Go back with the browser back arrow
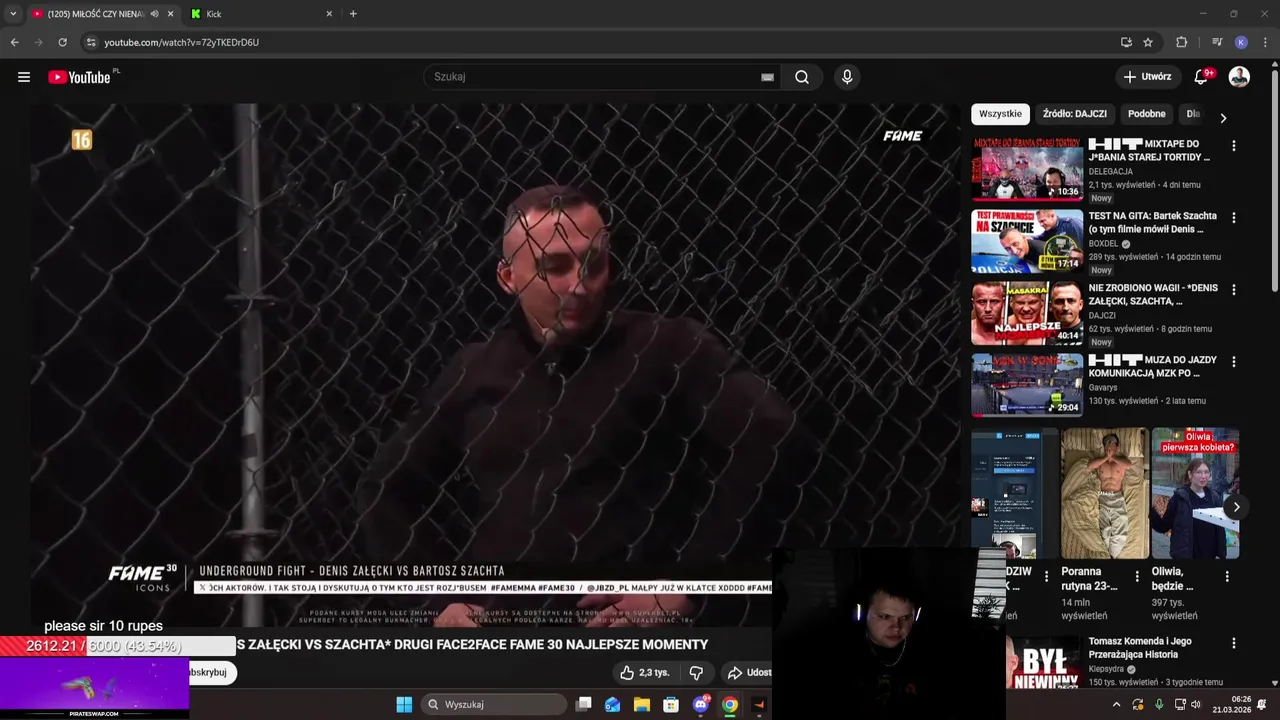The width and height of the screenshot is (1280, 720). click(x=14, y=42)
